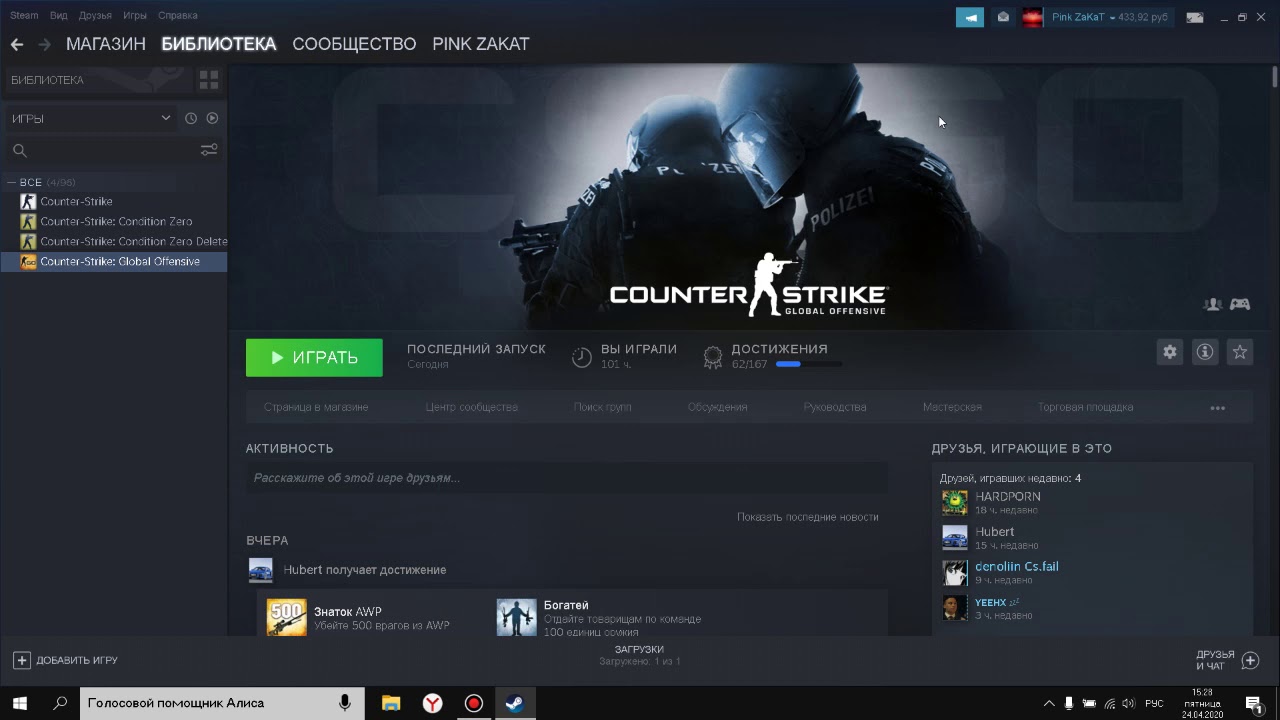Open the Steam menu

(x=24, y=15)
